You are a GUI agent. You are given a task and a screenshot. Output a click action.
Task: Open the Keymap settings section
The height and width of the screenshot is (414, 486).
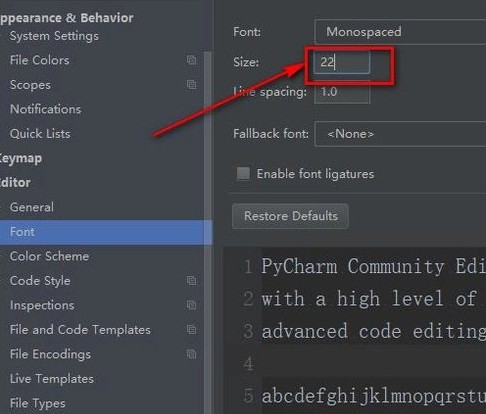pos(21,158)
